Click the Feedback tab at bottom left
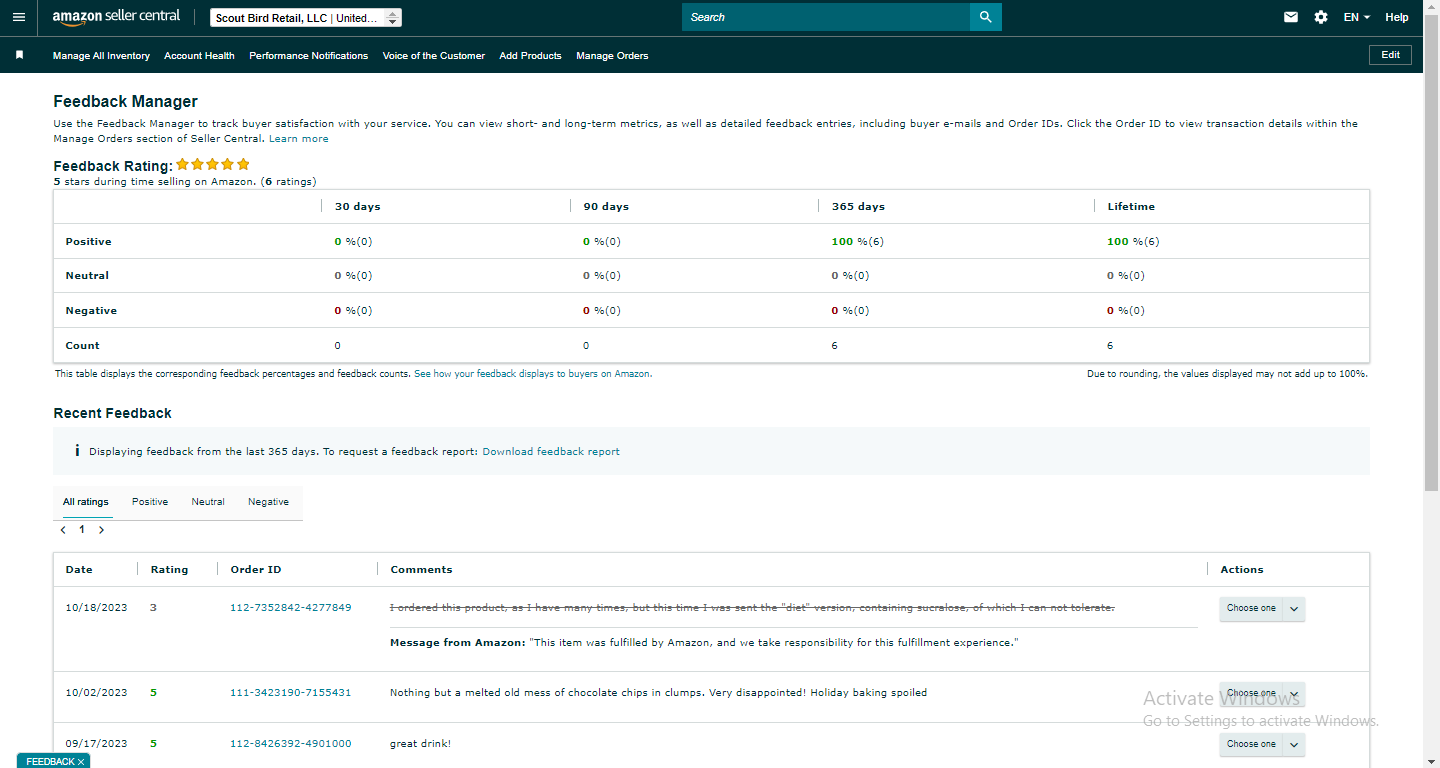1440x768 pixels. [x=49, y=762]
